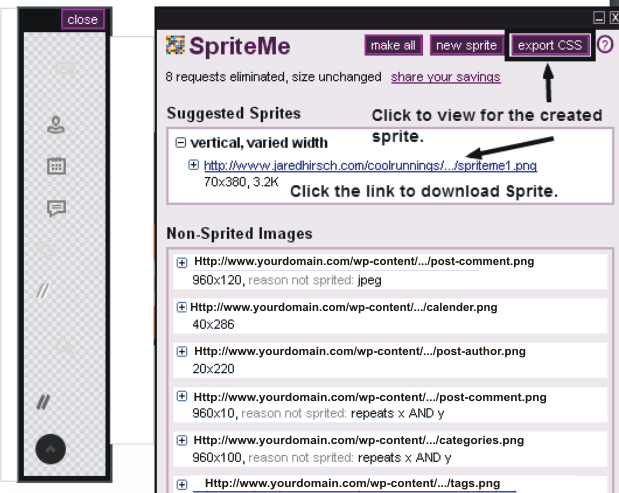
Task: Click the export CSS button
Action: 550,45
